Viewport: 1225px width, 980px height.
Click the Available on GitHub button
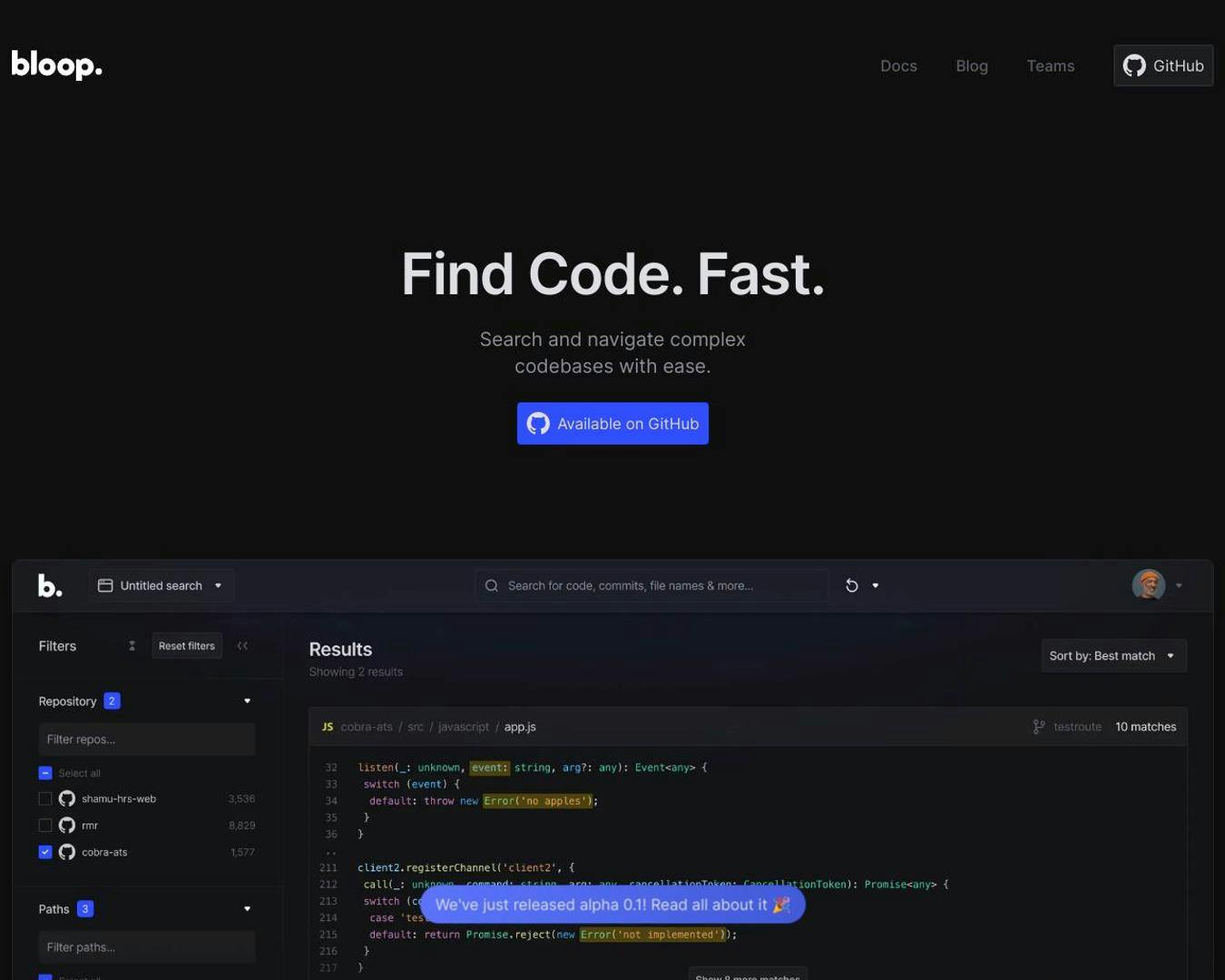(612, 423)
